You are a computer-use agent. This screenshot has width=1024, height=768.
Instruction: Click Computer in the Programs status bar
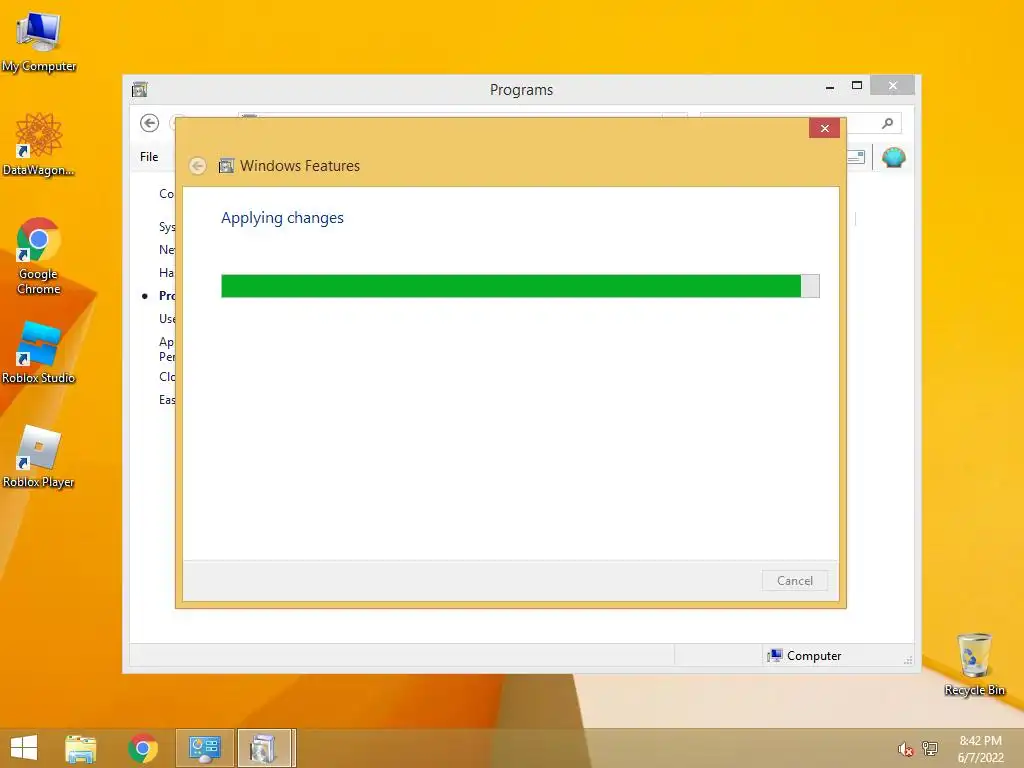tap(805, 656)
